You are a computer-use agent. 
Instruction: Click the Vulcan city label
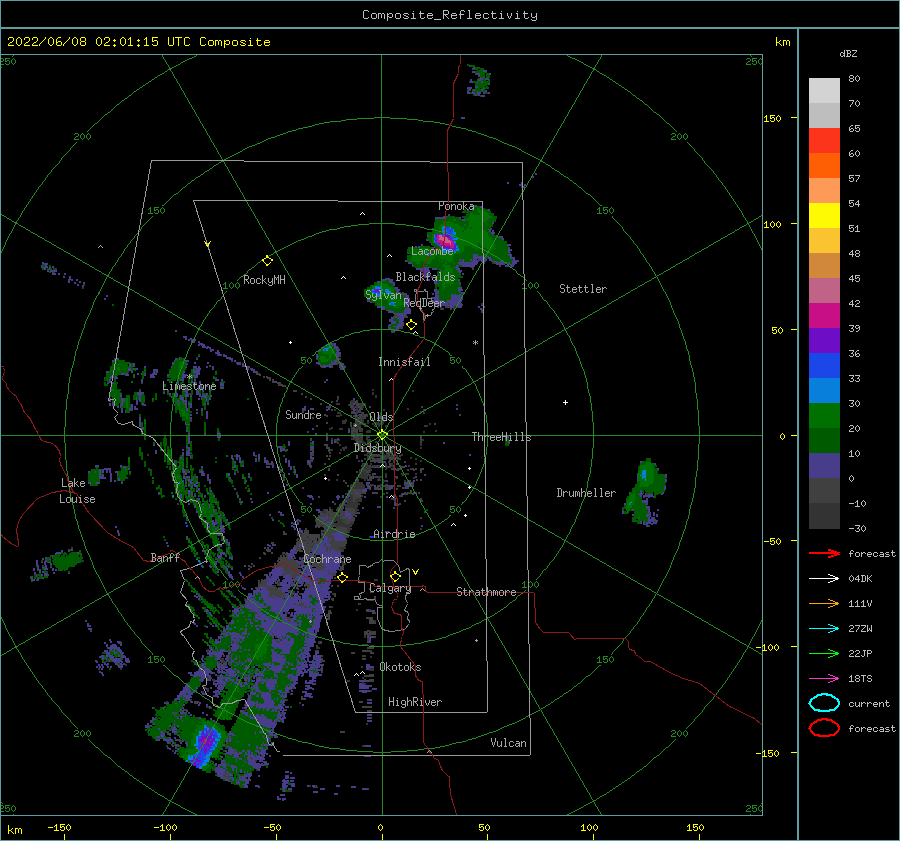pyautogui.click(x=508, y=743)
